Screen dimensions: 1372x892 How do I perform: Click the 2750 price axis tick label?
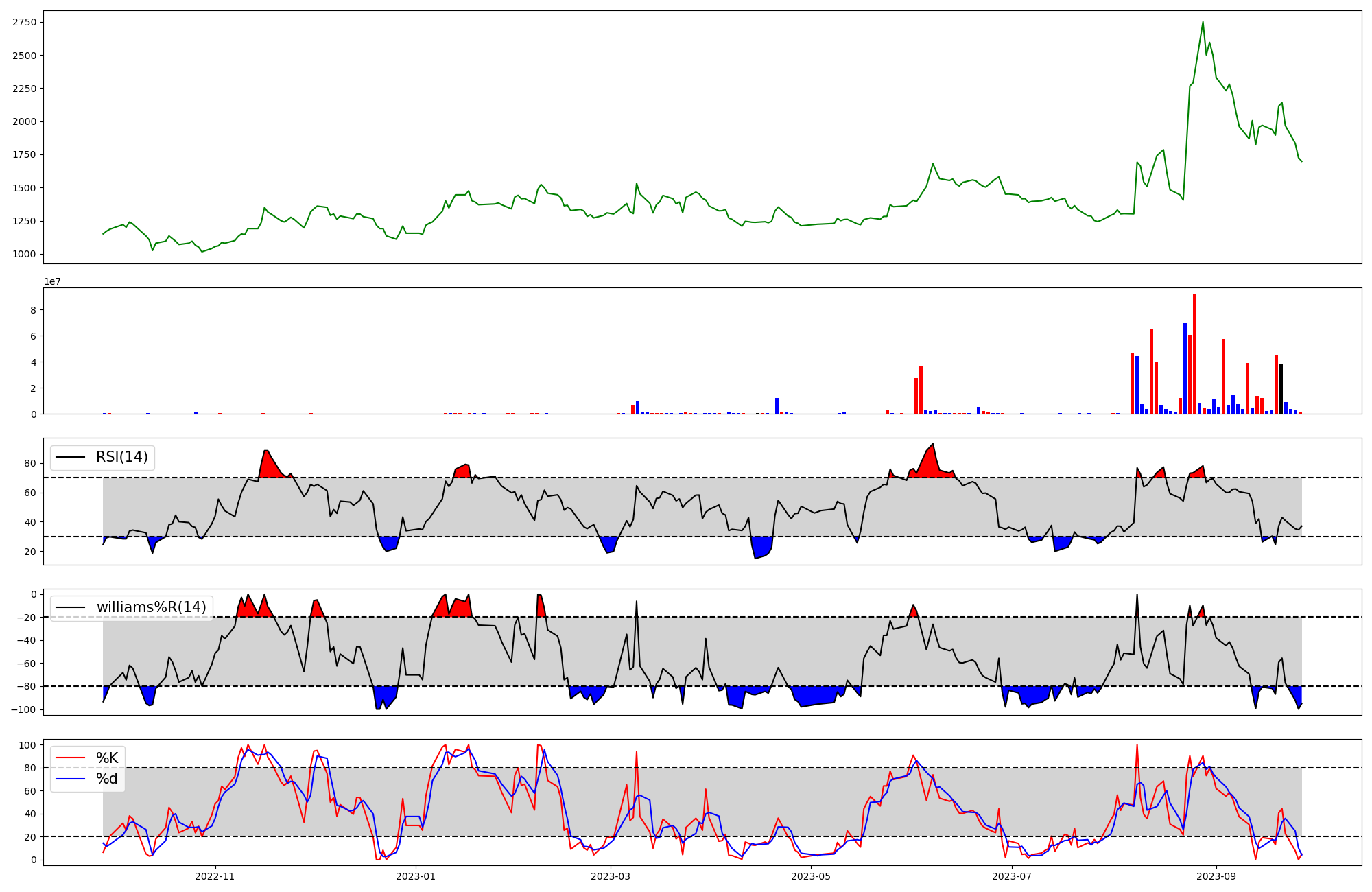(25, 22)
